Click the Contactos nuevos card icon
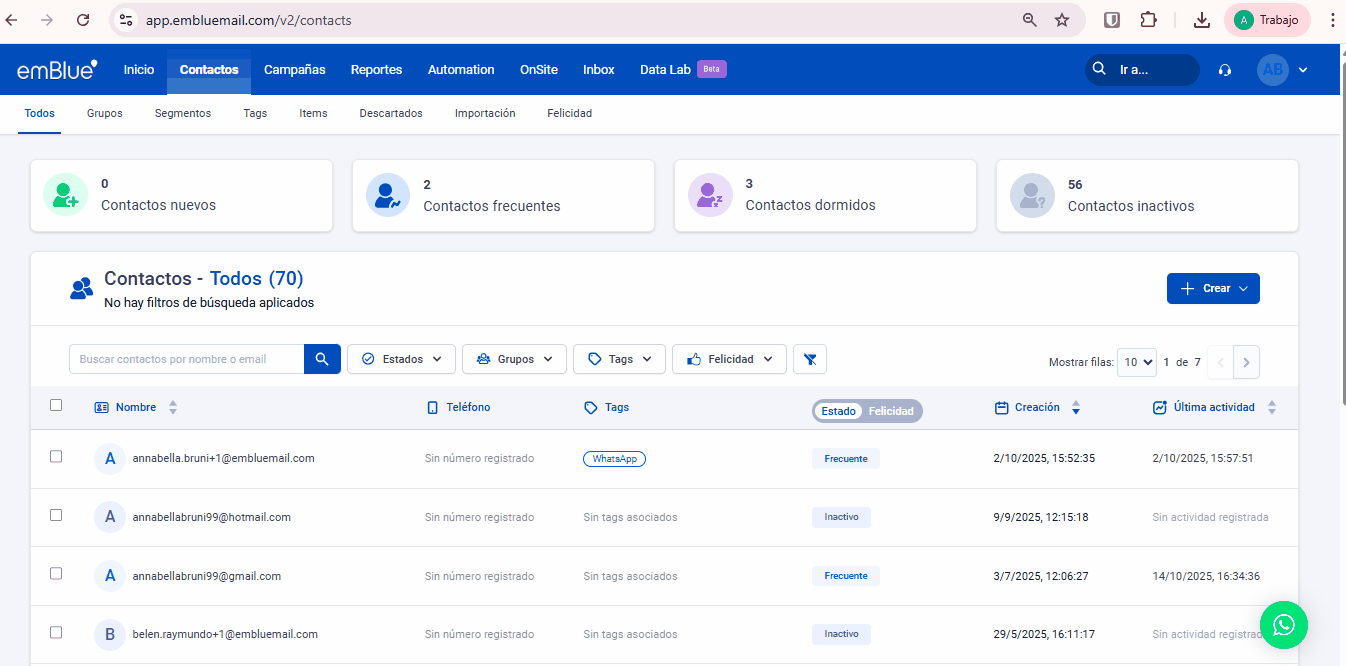The width and height of the screenshot is (1346, 666). coord(65,195)
